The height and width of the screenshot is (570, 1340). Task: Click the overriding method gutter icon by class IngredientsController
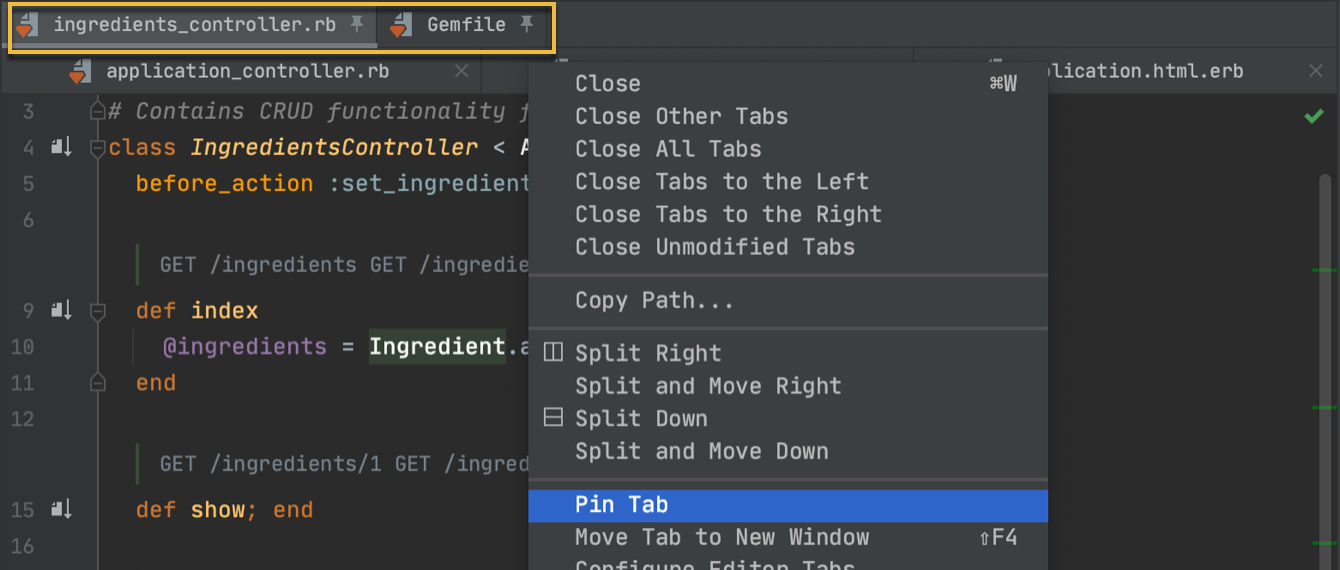(x=62, y=148)
